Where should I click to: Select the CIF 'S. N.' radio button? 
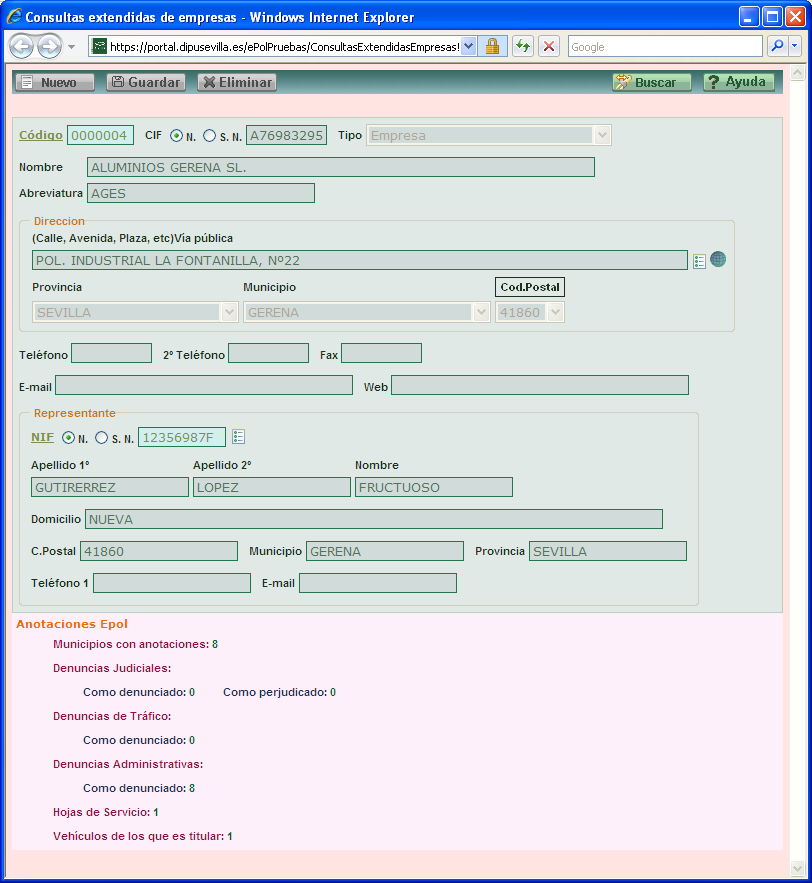tap(209, 136)
